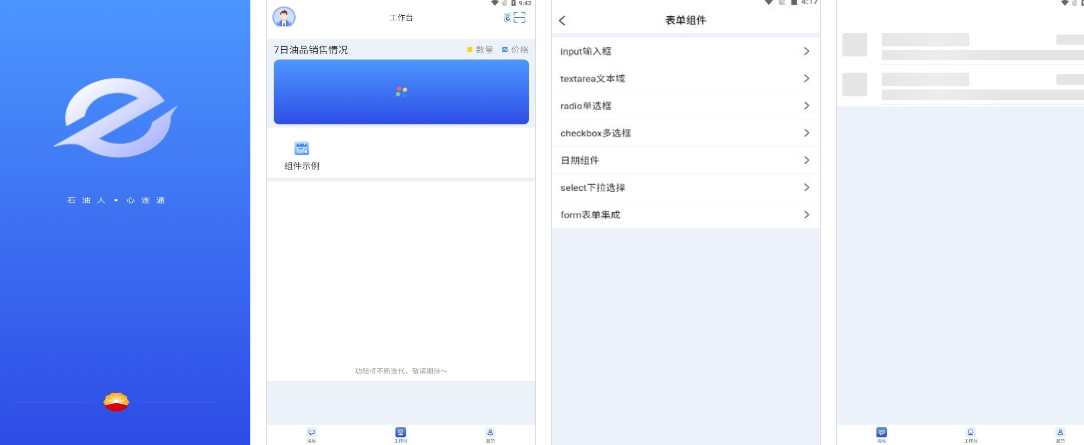Tap the user avatar on the 工作台 screen
This screenshot has height=445, width=1084.
(x=283, y=17)
